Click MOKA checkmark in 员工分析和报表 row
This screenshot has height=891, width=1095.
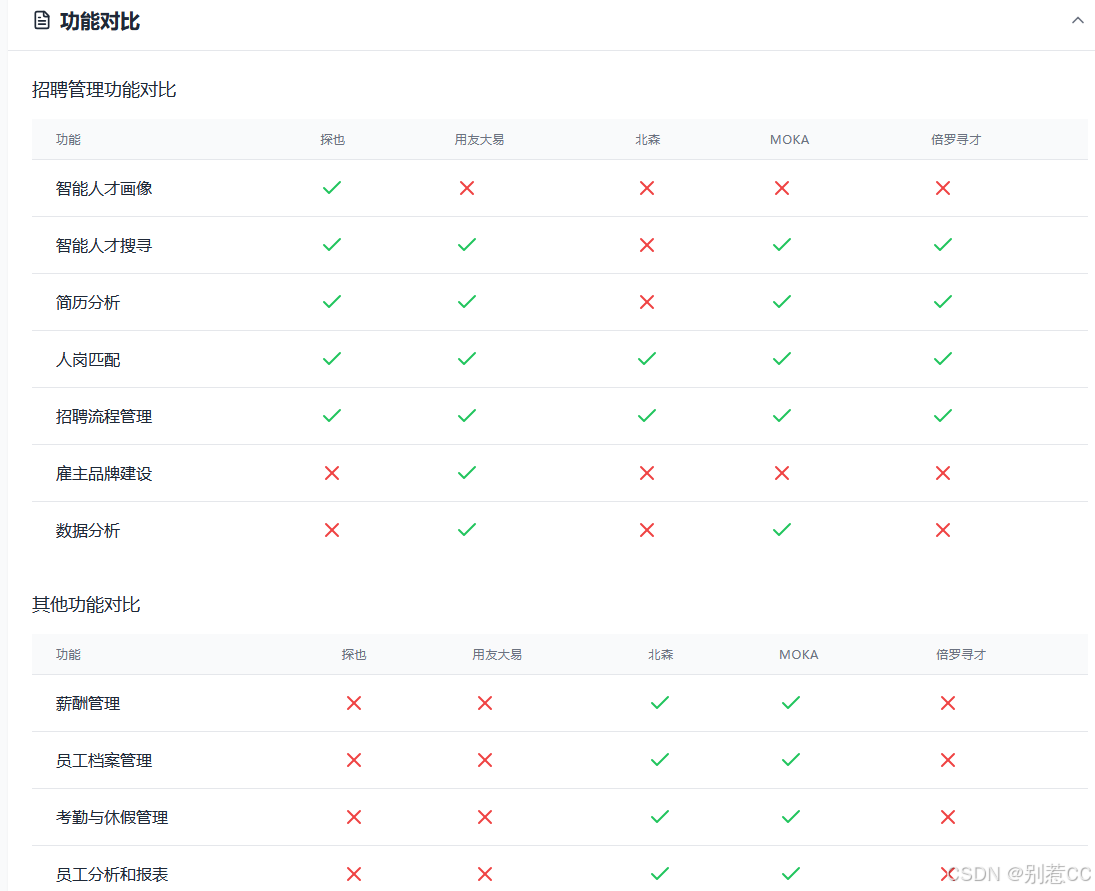[791, 874]
